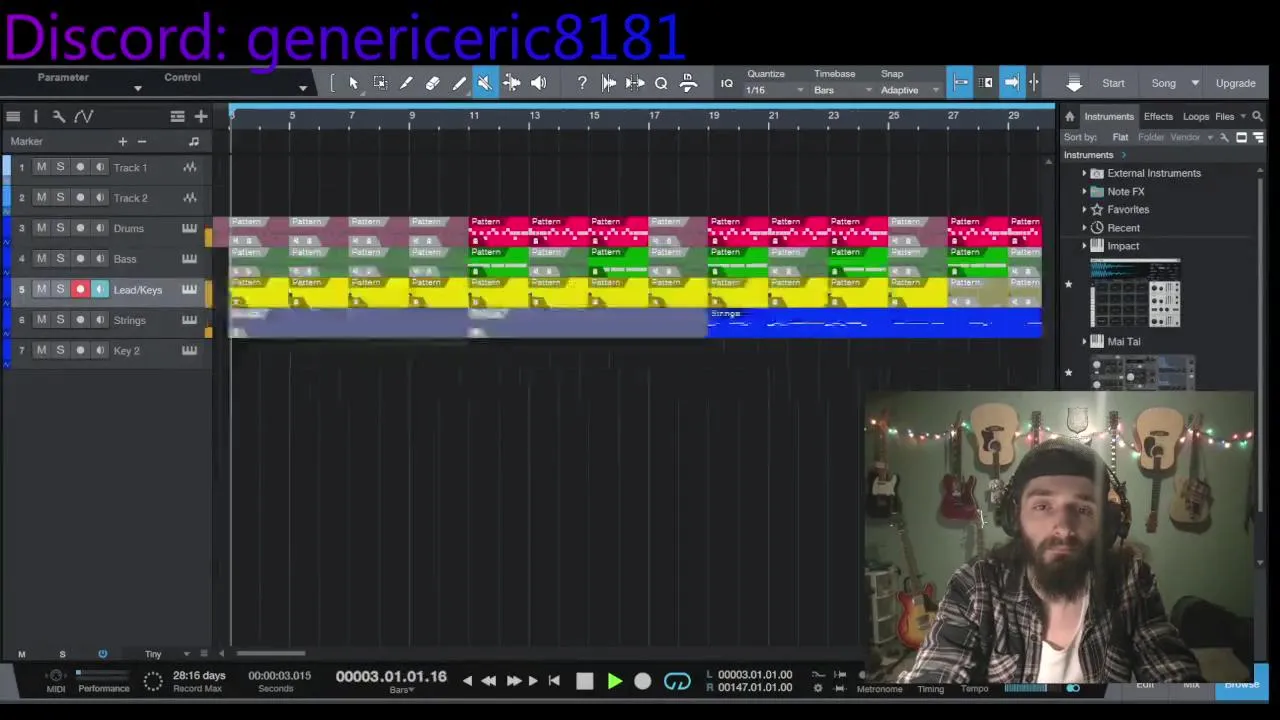Click the browser Home icon
1280x720 pixels.
pos(1069,116)
